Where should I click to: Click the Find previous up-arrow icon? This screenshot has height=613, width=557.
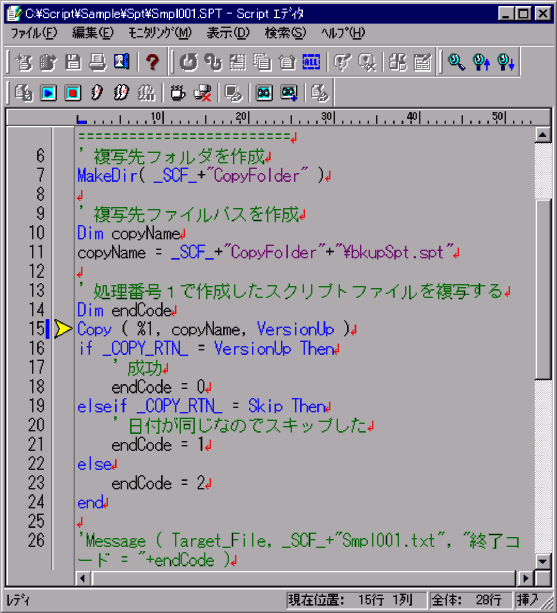(481, 62)
